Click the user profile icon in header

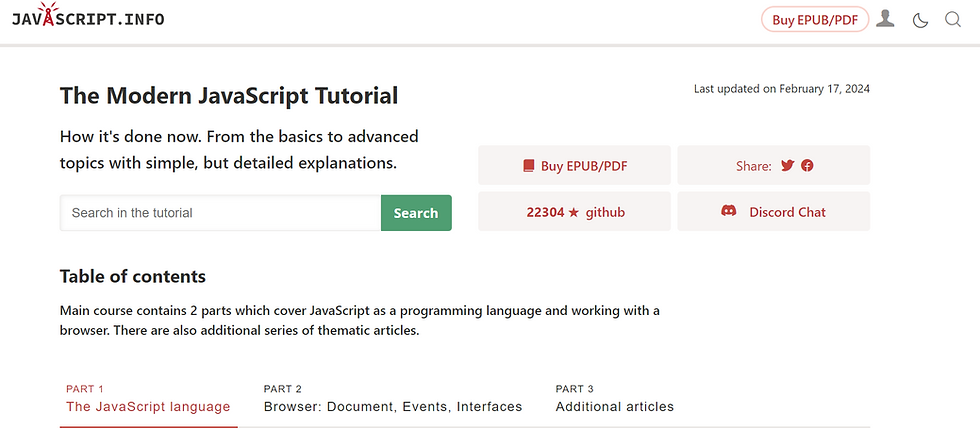point(884,19)
